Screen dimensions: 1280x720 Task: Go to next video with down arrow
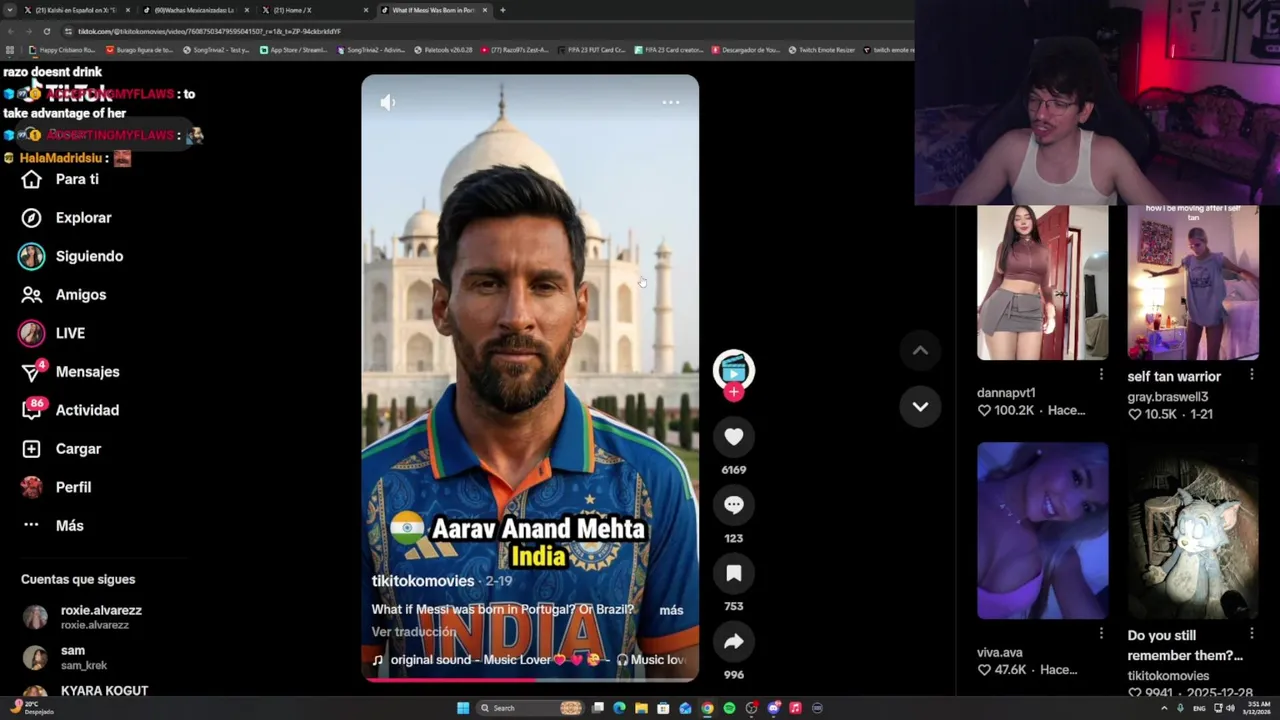[x=920, y=406]
